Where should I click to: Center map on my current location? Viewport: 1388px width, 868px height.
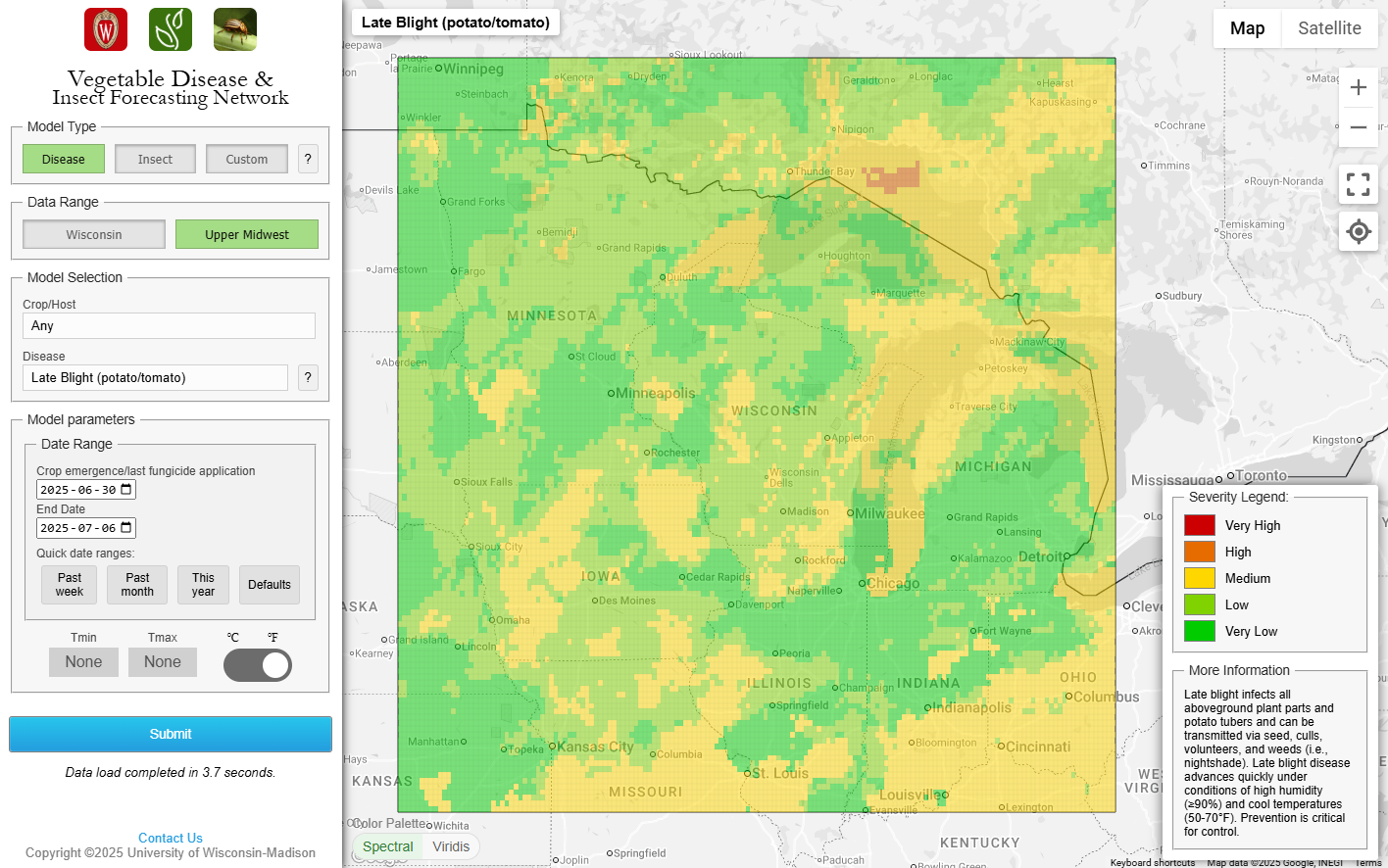(1358, 232)
